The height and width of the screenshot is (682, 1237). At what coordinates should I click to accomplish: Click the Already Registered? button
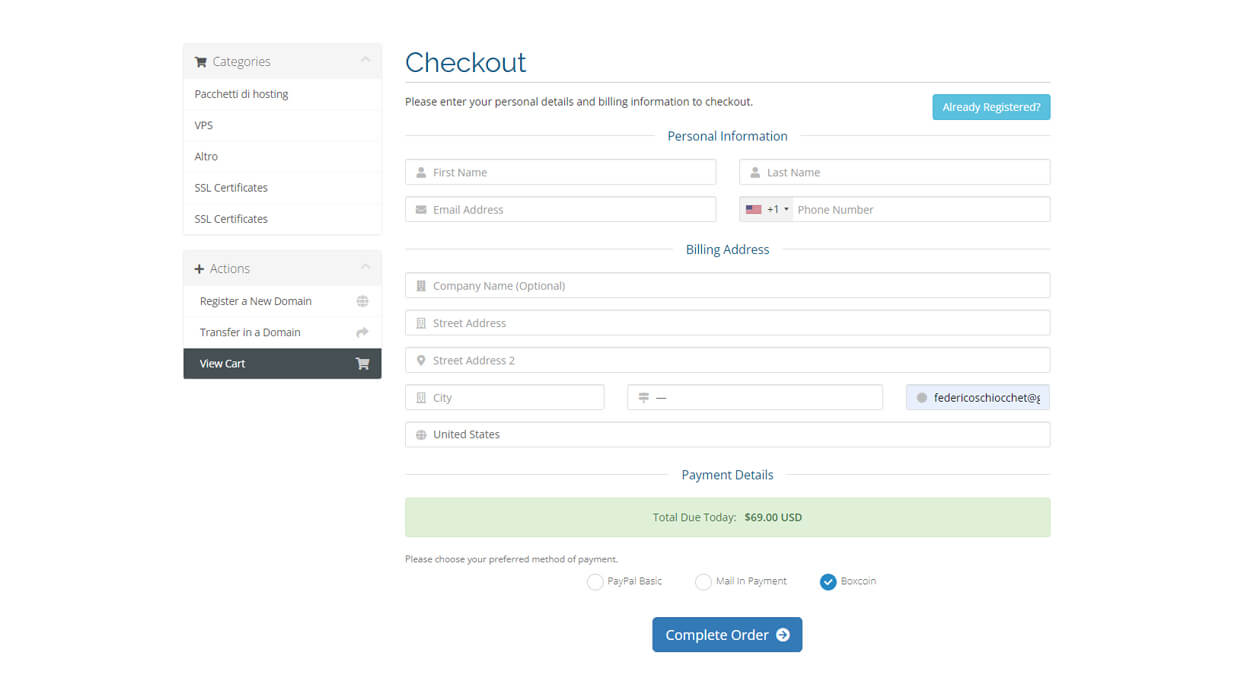tap(990, 107)
